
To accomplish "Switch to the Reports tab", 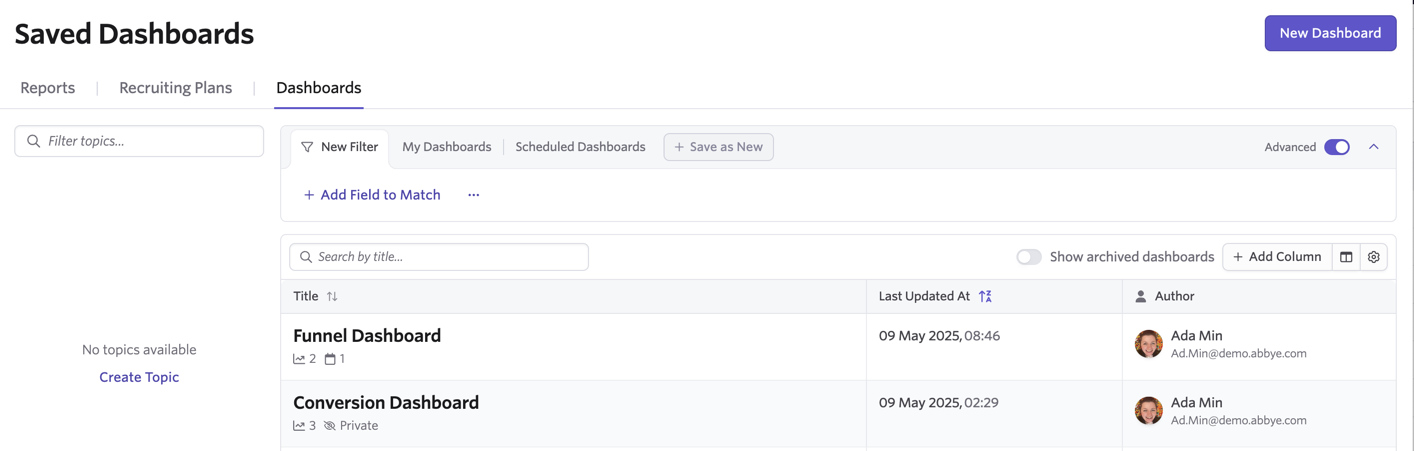I will point(48,88).
